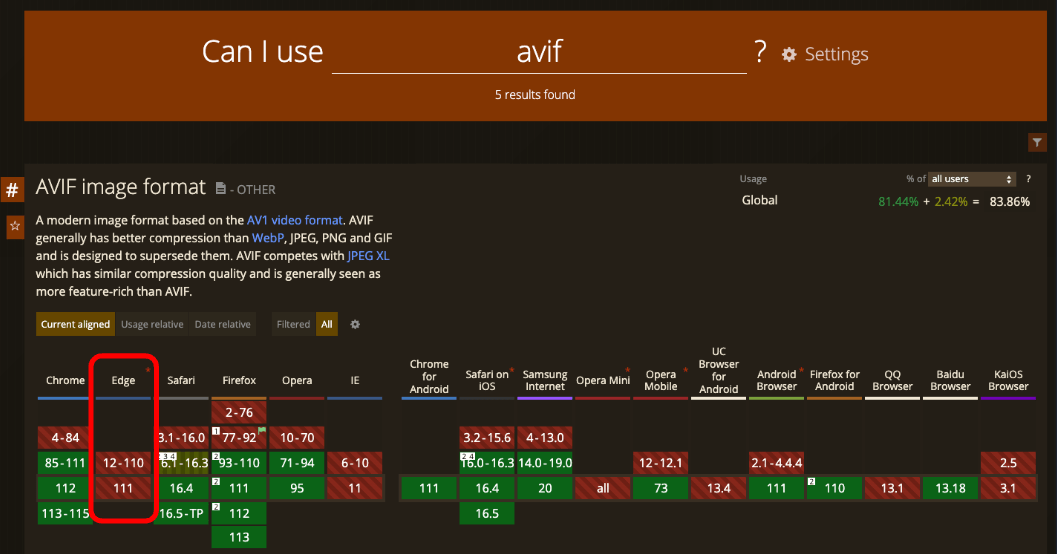Select UC Browser 13.4 cell
This screenshot has width=1057, height=554.
click(719, 488)
